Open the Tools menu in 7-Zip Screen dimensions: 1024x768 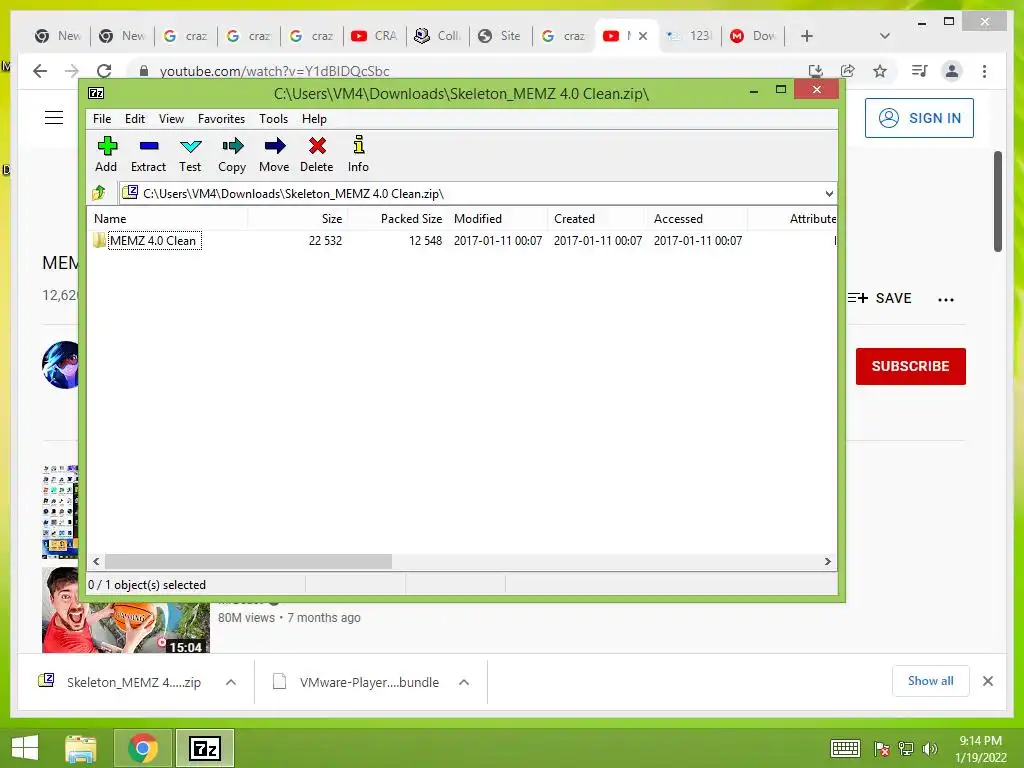click(273, 119)
